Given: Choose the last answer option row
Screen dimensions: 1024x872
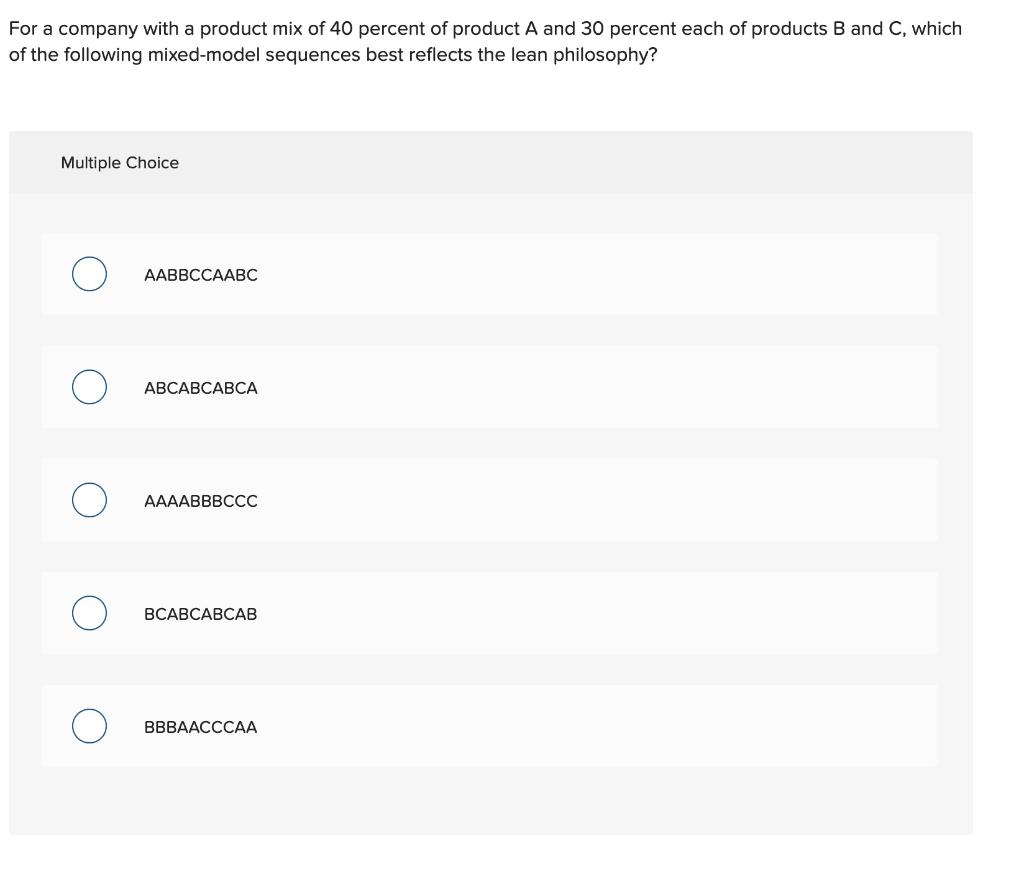Looking at the screenshot, I should coord(489,725).
